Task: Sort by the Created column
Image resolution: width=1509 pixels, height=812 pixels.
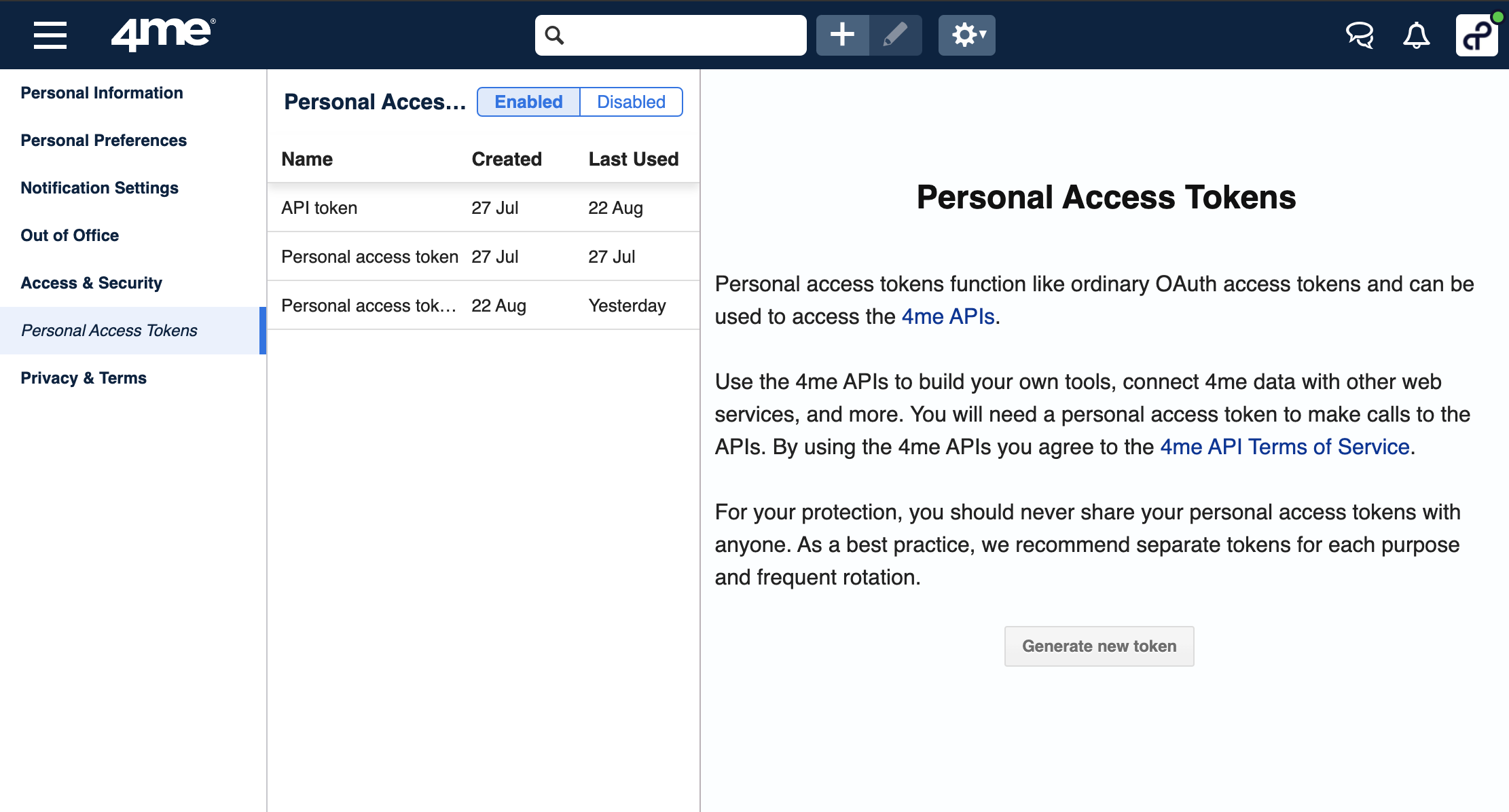Action: click(x=507, y=159)
